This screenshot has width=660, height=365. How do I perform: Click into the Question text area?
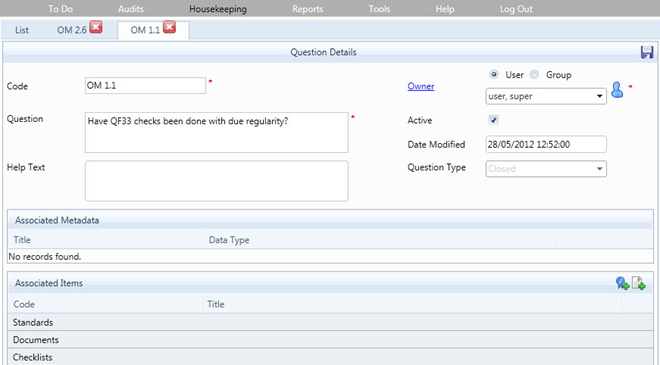point(217,132)
